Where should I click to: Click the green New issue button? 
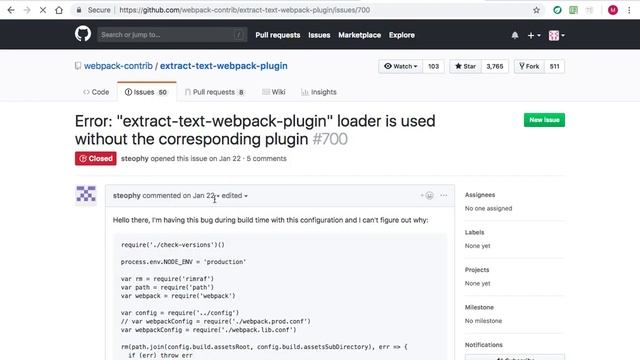coord(544,120)
